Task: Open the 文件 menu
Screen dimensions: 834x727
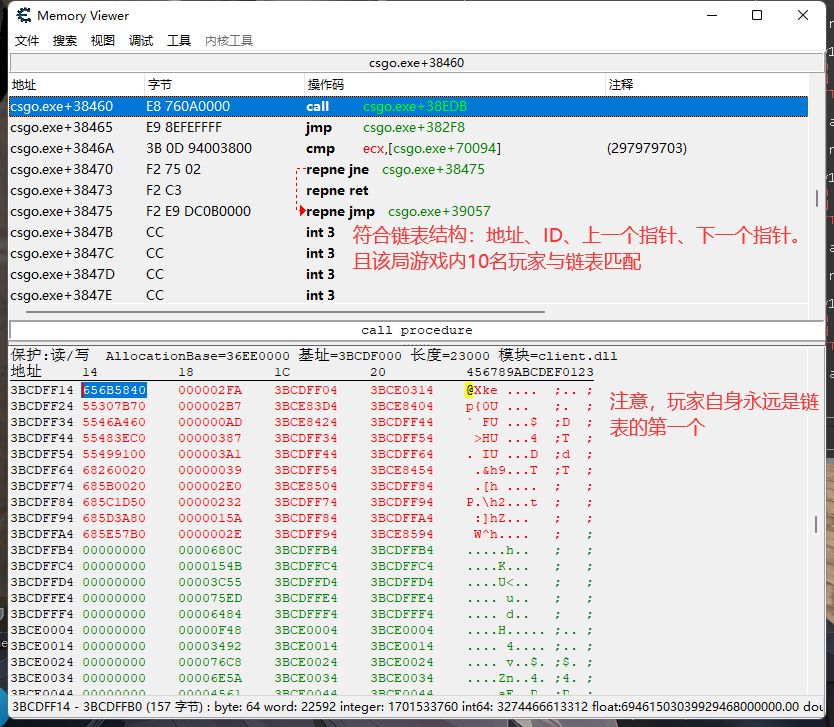Action: click(27, 41)
